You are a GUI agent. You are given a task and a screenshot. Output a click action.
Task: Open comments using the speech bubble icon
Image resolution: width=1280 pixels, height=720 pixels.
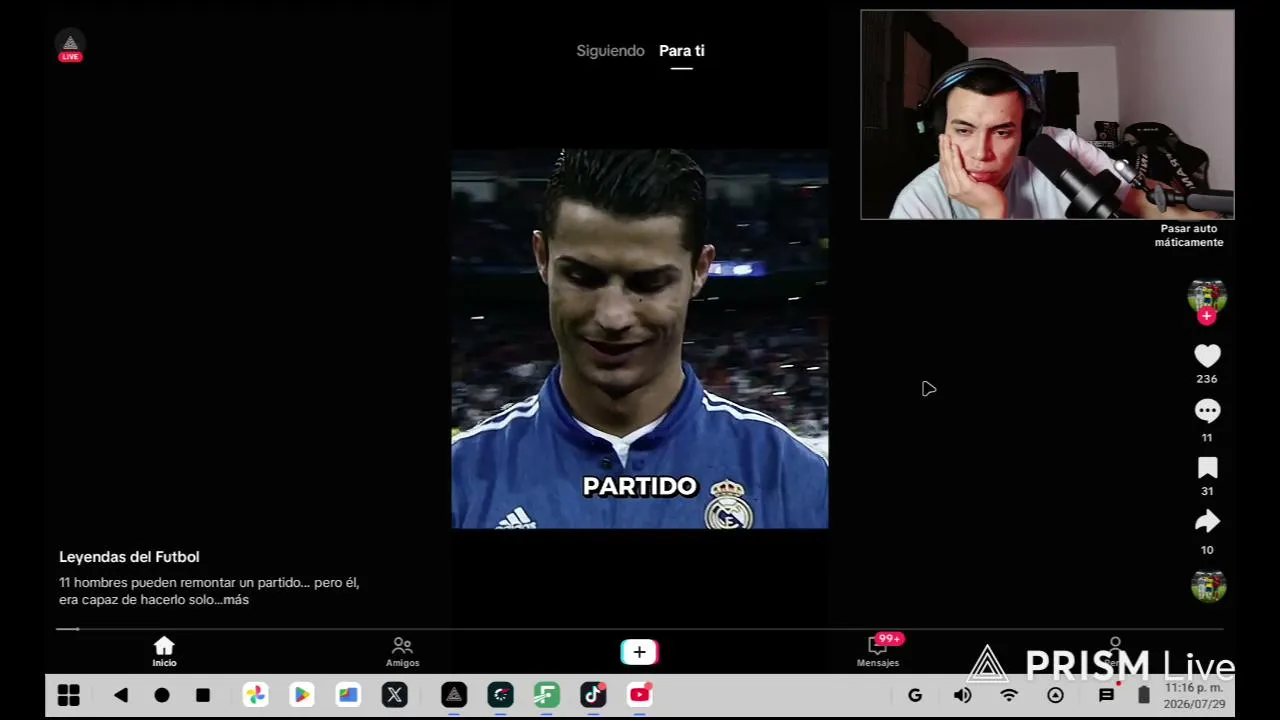pyautogui.click(x=1207, y=411)
